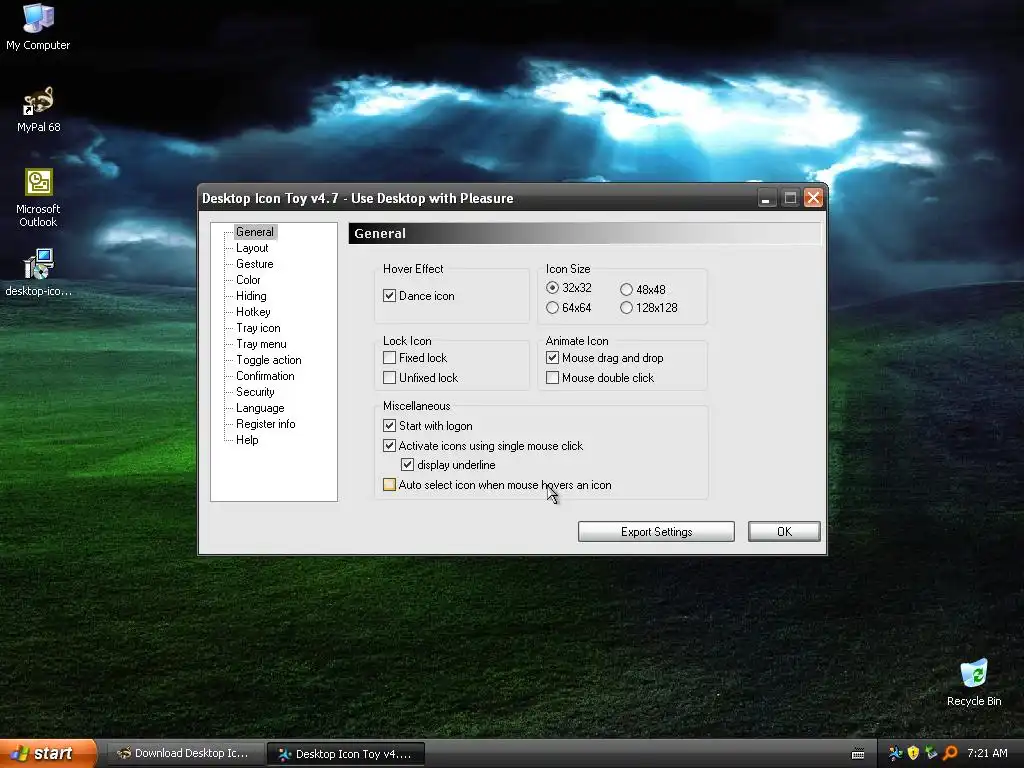Open the Confirmation settings page
1024x768 pixels.
265,376
